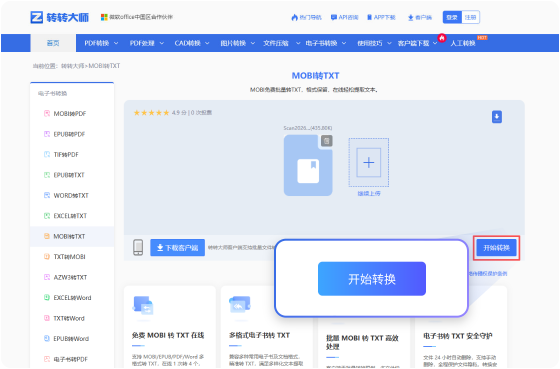Open the 人工转换 HOT menu item
The height and width of the screenshot is (369, 560).
coord(463,43)
